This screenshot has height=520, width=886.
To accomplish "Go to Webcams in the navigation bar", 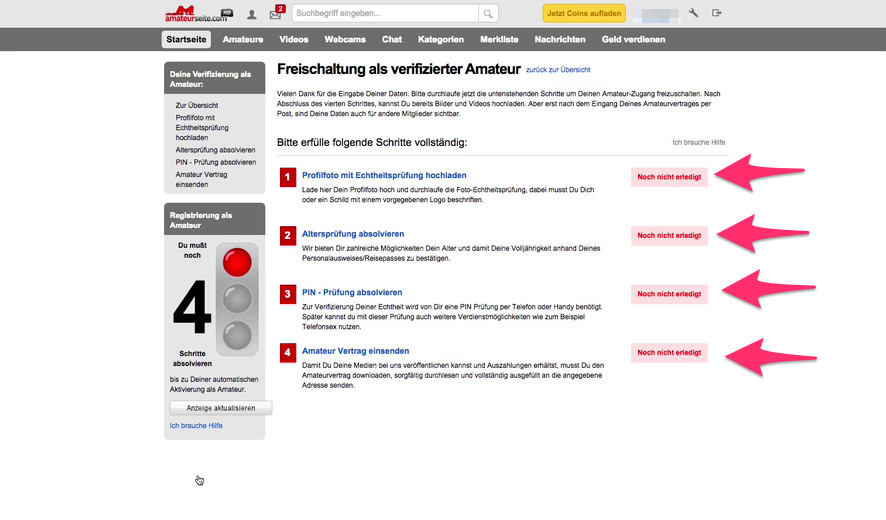I will 345,40.
